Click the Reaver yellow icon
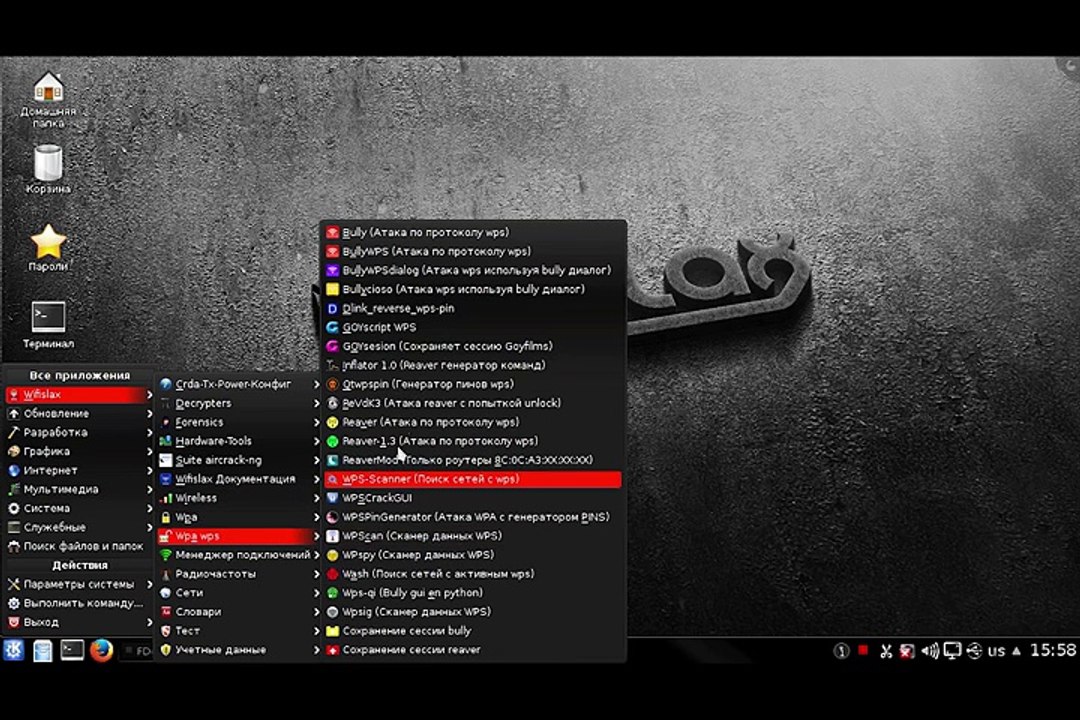 333,422
